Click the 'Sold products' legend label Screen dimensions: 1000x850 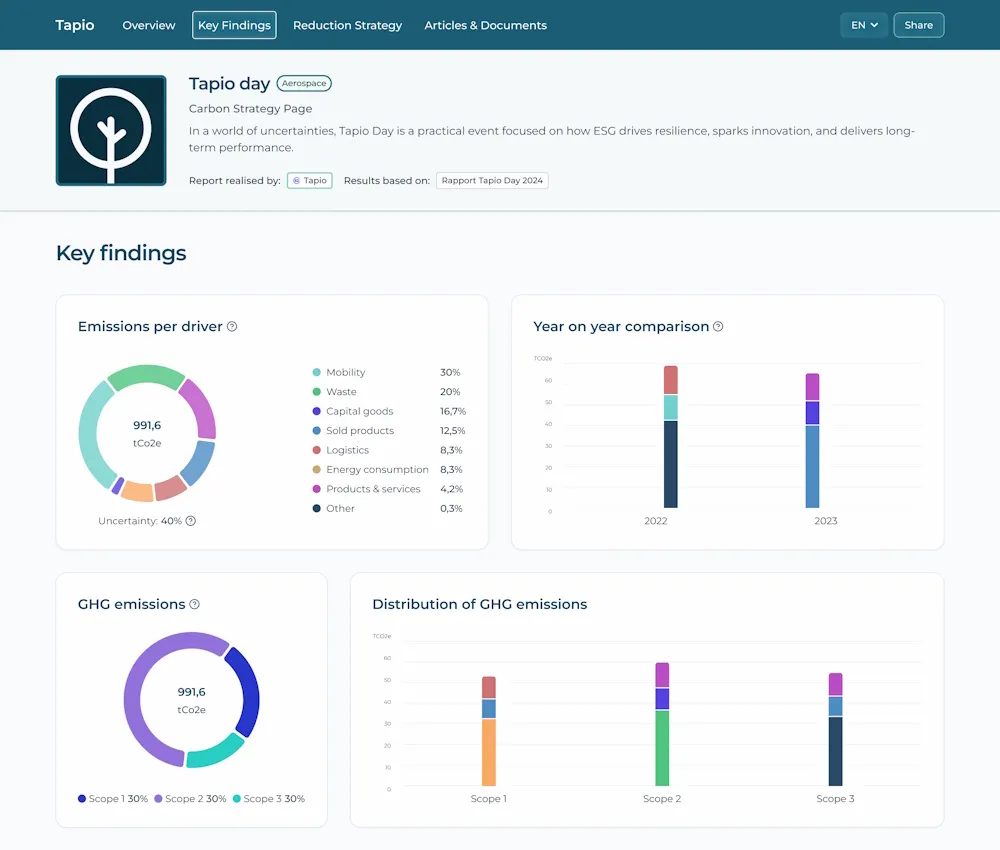(360, 430)
